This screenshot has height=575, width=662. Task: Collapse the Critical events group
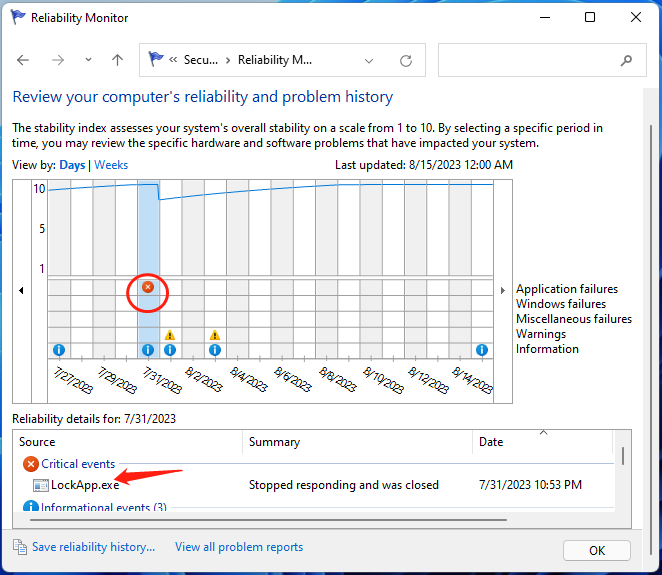pos(78,464)
